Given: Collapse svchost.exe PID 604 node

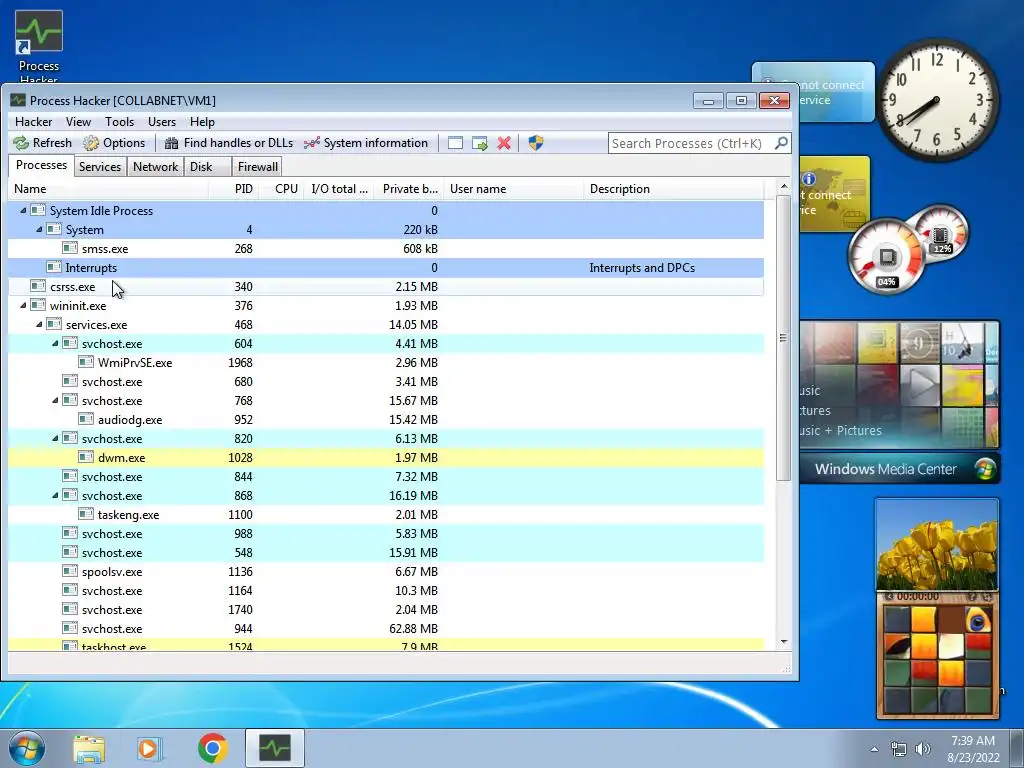Looking at the screenshot, I should tap(56, 343).
